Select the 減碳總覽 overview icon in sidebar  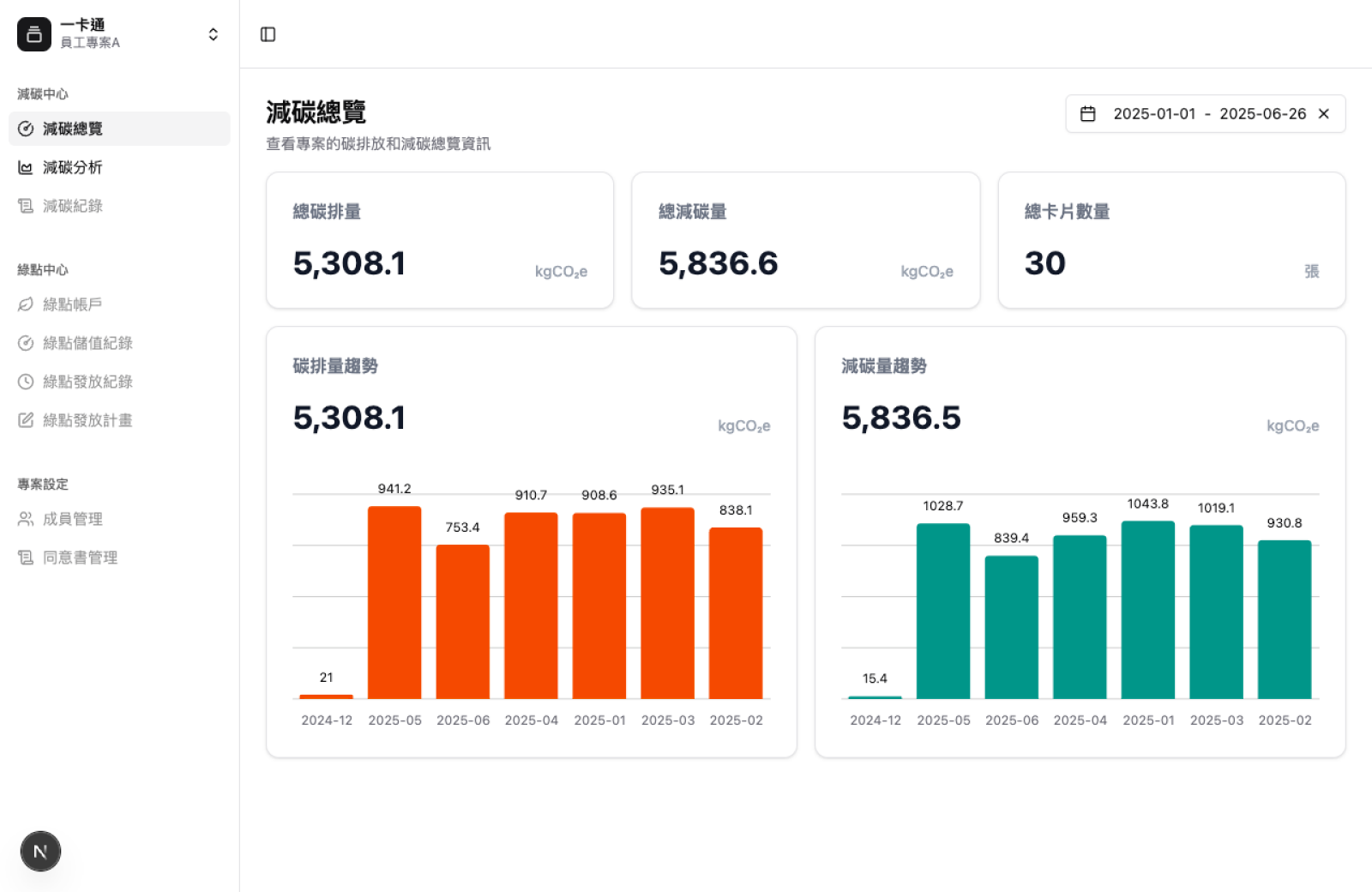[x=27, y=129]
